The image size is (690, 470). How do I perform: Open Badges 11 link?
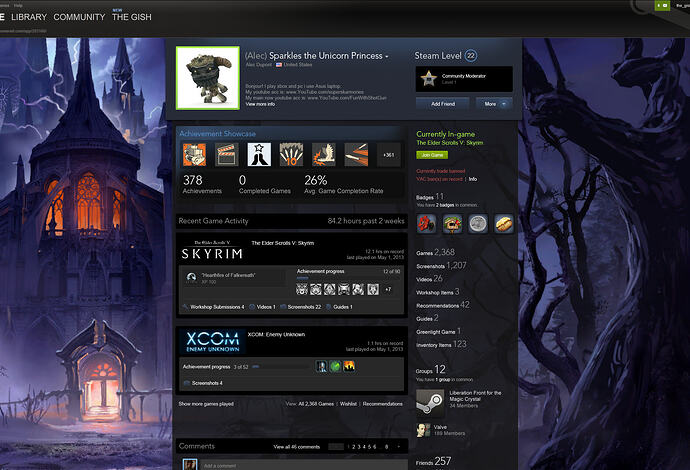430,197
